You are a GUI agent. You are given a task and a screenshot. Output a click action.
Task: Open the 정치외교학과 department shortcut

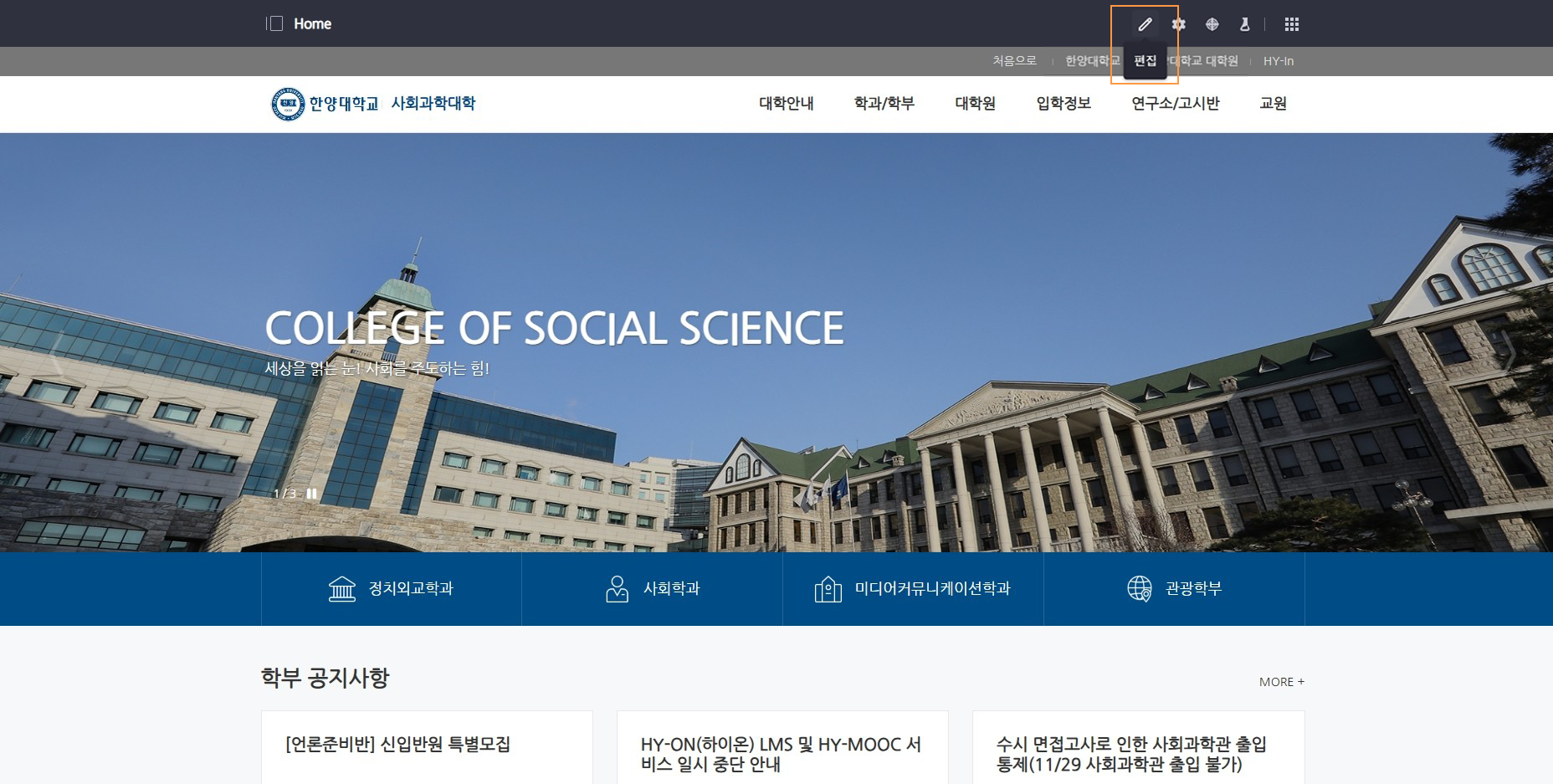coord(391,589)
